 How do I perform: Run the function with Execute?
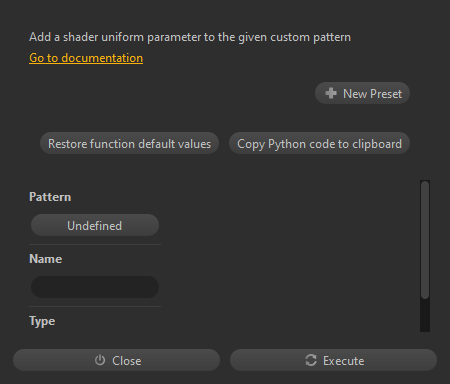tap(333, 360)
